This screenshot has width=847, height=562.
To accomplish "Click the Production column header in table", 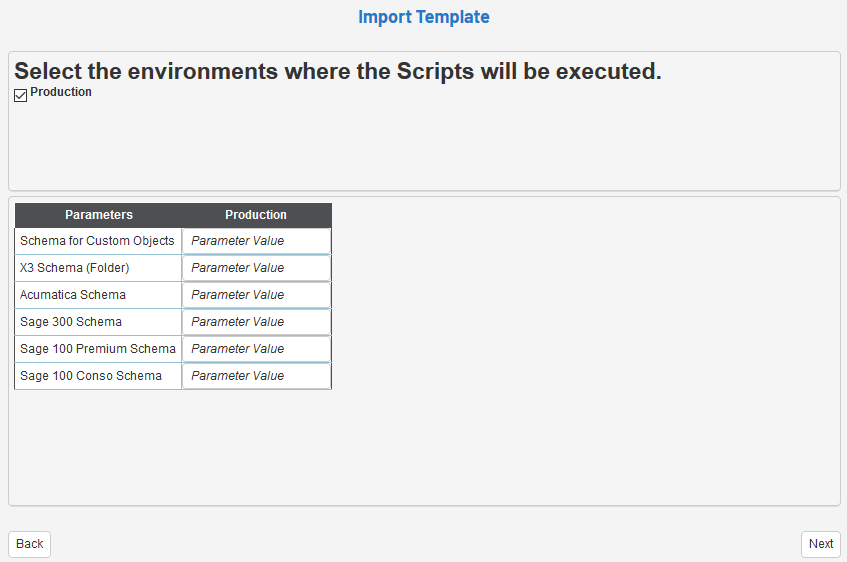I will 256,215.
